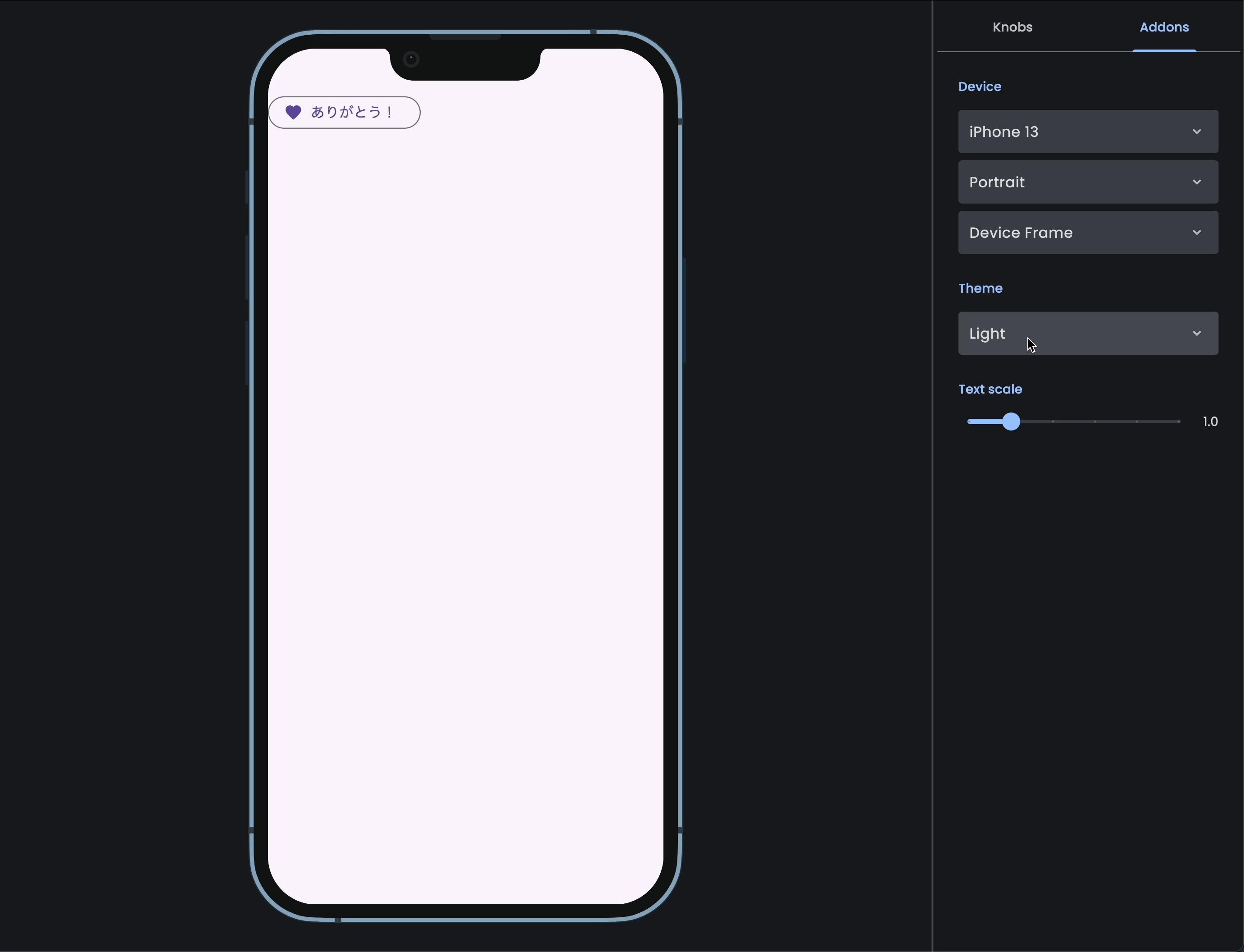Open the iPhone 13 device dropdown

point(1088,131)
